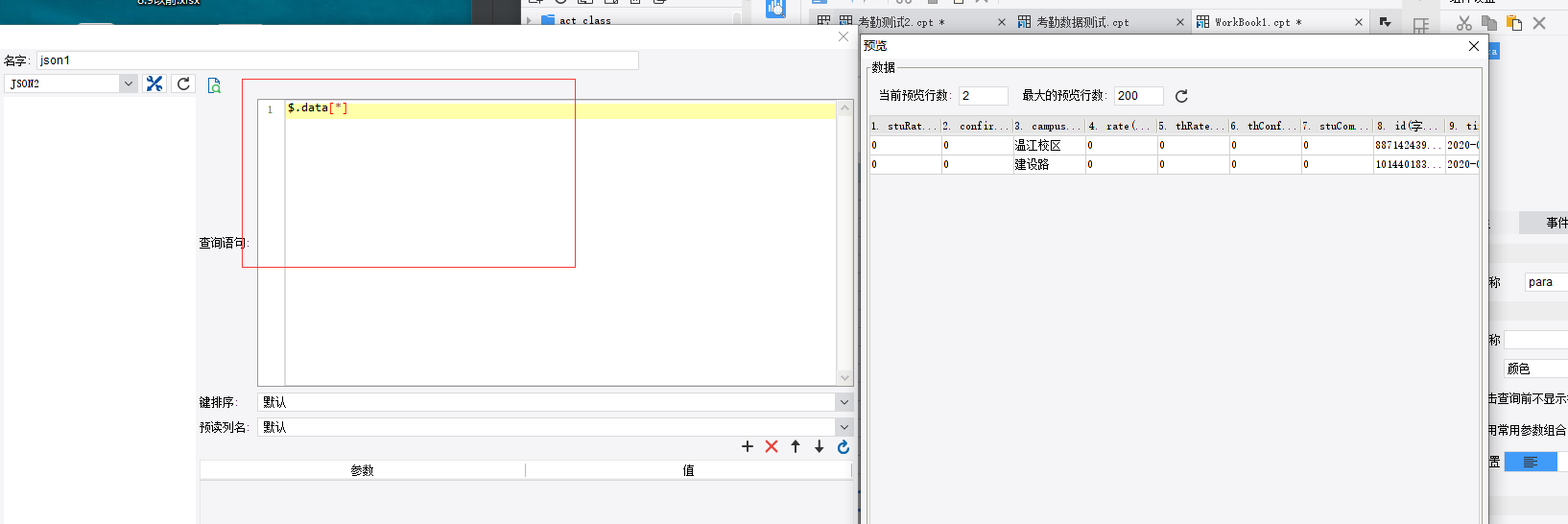The width and height of the screenshot is (1568, 524).
Task: Open the JSON2 connection dropdown
Action: point(128,83)
